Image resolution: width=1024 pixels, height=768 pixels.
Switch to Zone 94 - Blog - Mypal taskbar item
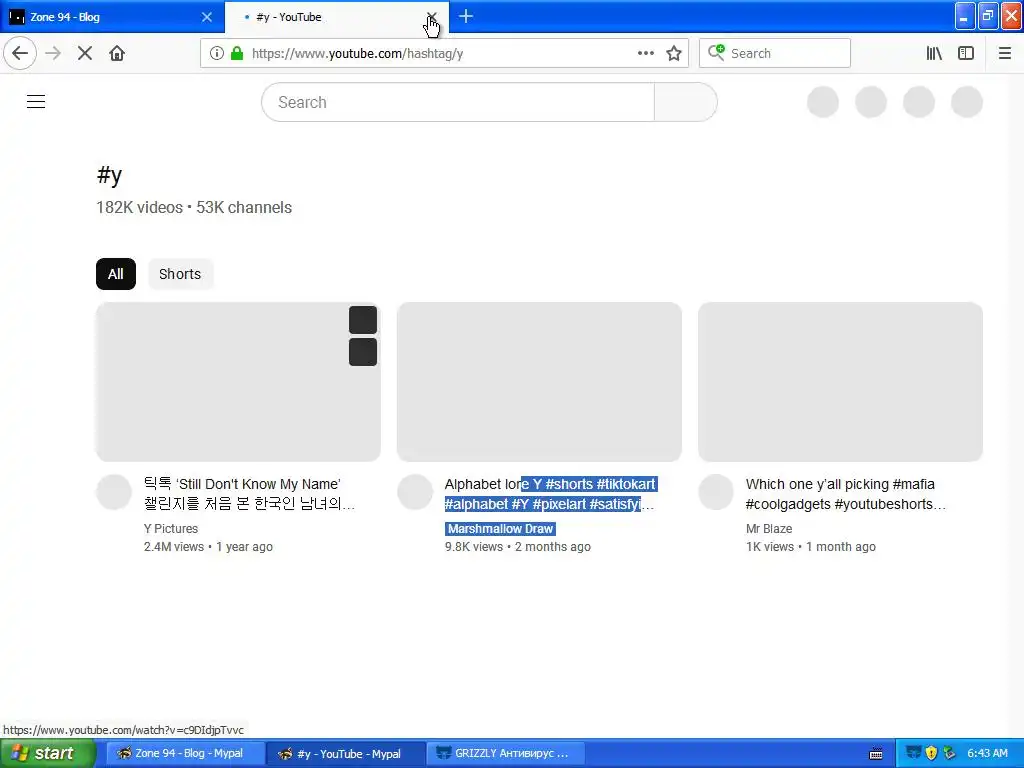(185, 753)
